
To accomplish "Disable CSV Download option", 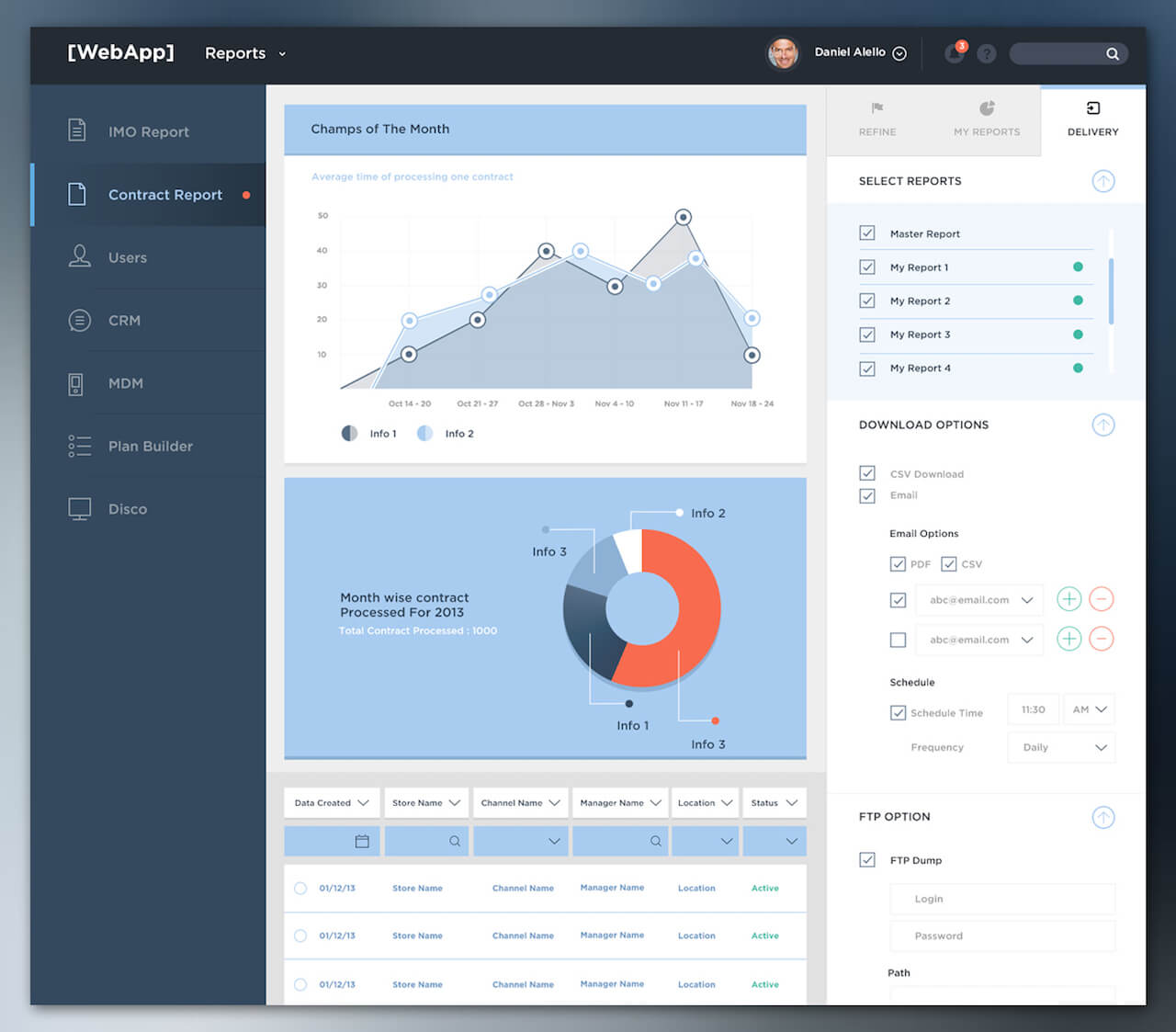I will point(867,473).
